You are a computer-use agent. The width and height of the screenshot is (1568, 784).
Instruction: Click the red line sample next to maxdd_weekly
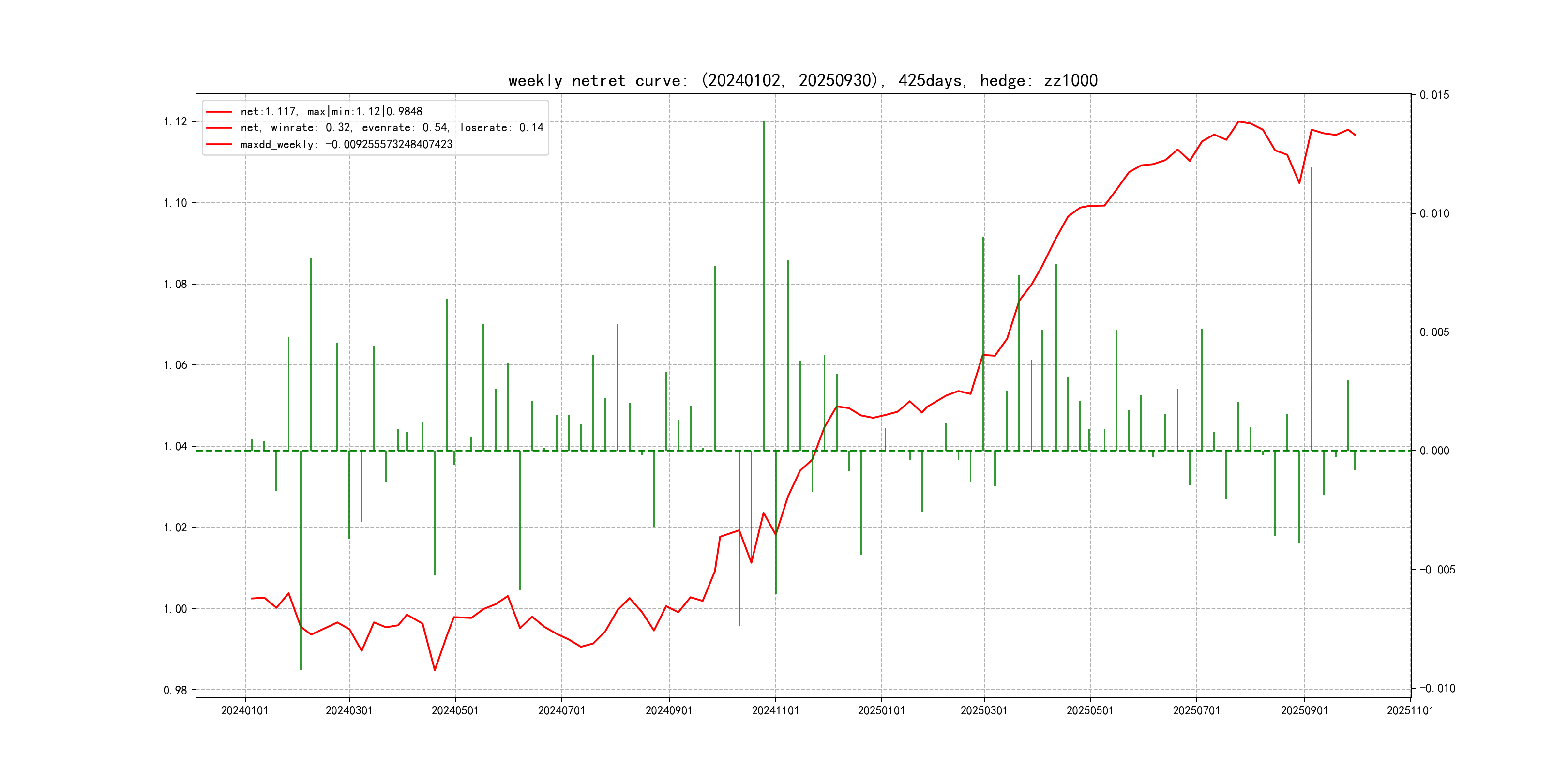[x=219, y=145]
